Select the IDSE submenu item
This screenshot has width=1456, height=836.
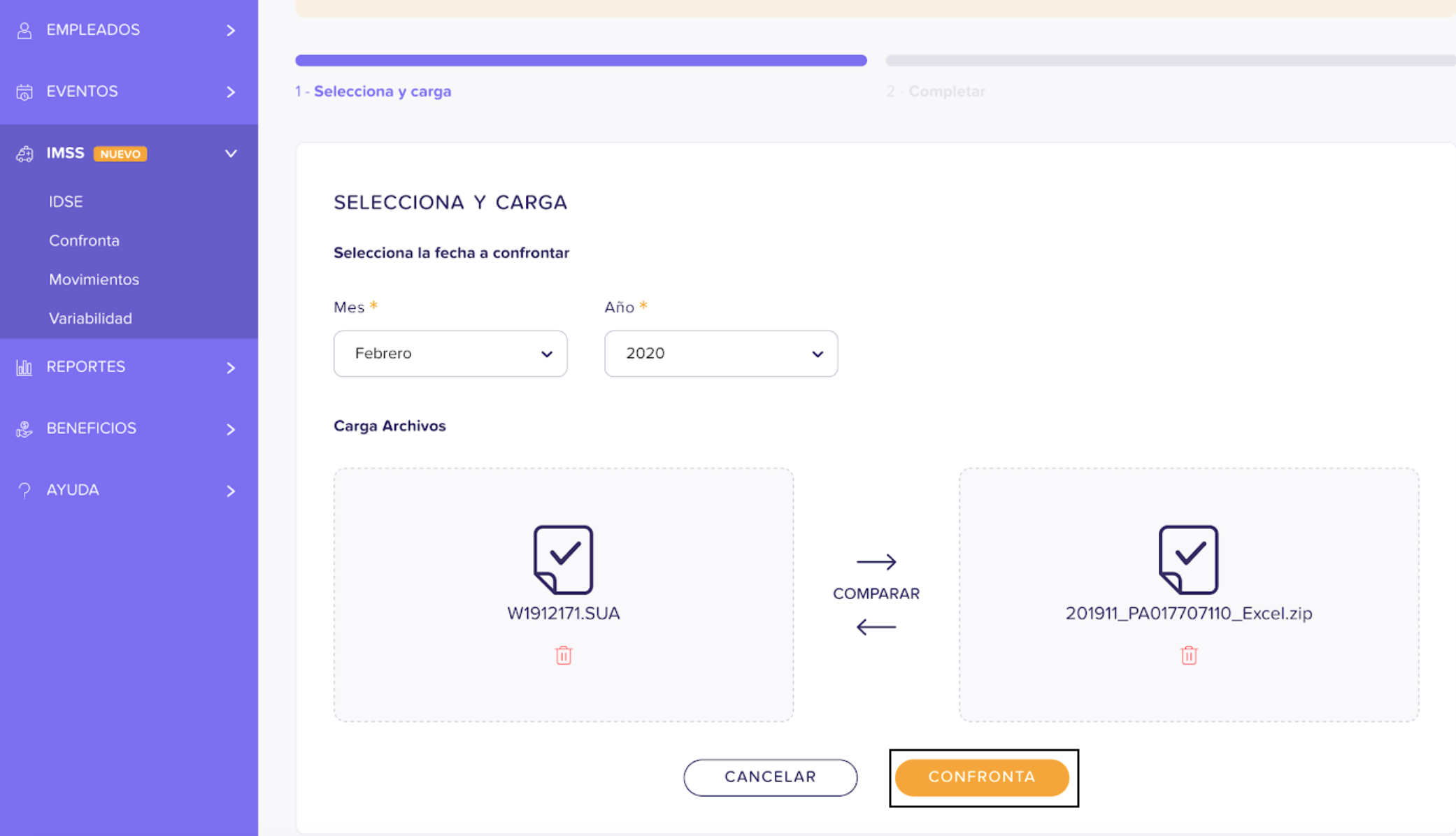(x=66, y=201)
